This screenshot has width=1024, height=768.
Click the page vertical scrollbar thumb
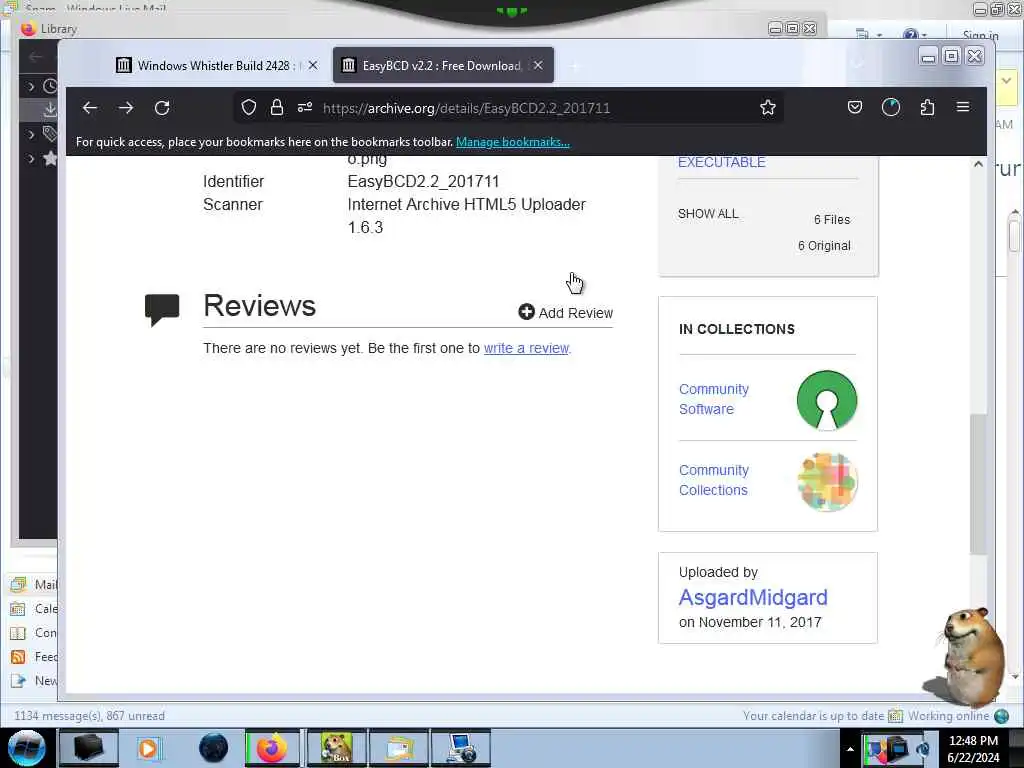[978, 484]
